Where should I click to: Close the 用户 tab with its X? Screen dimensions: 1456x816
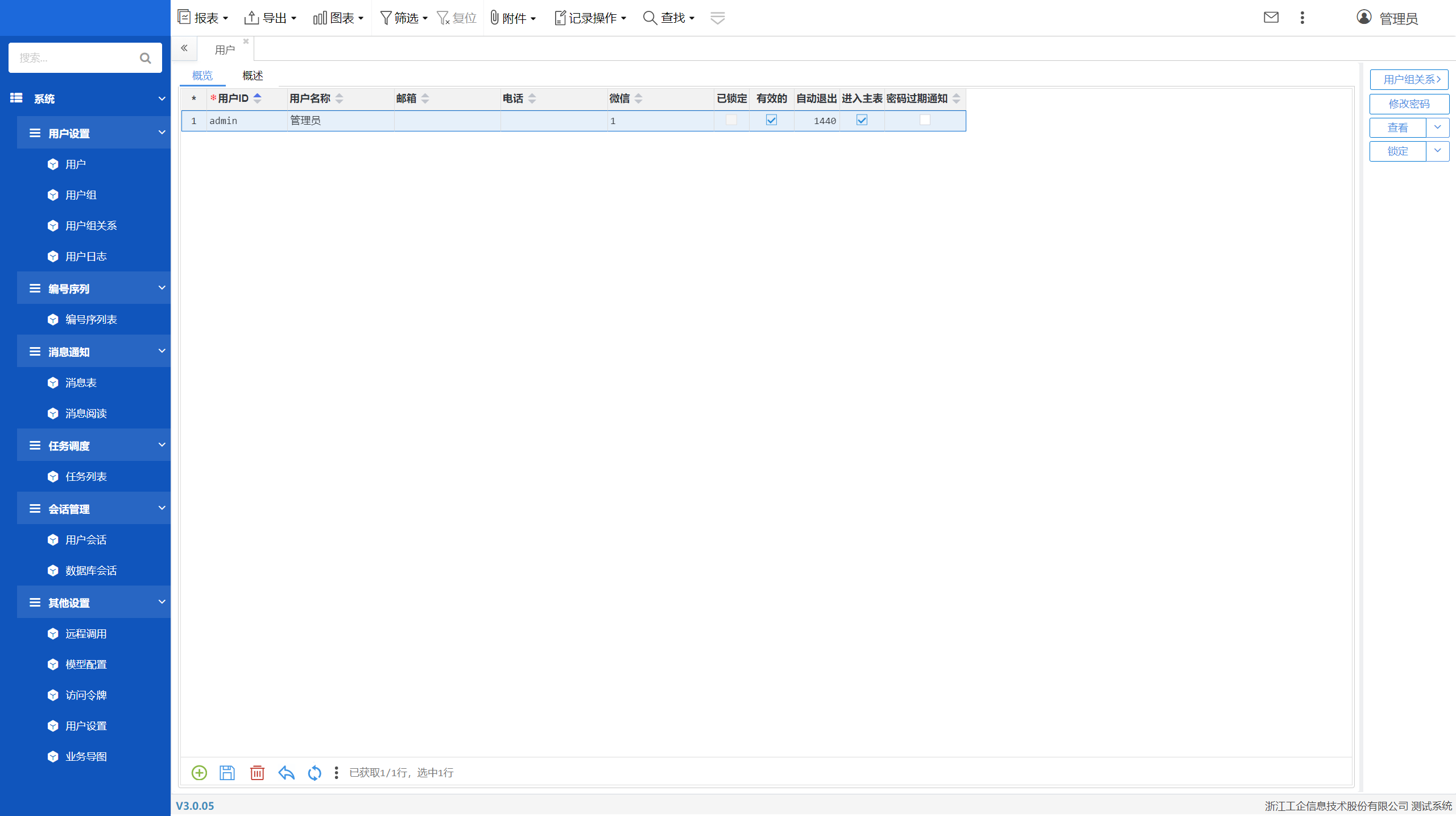coord(246,41)
